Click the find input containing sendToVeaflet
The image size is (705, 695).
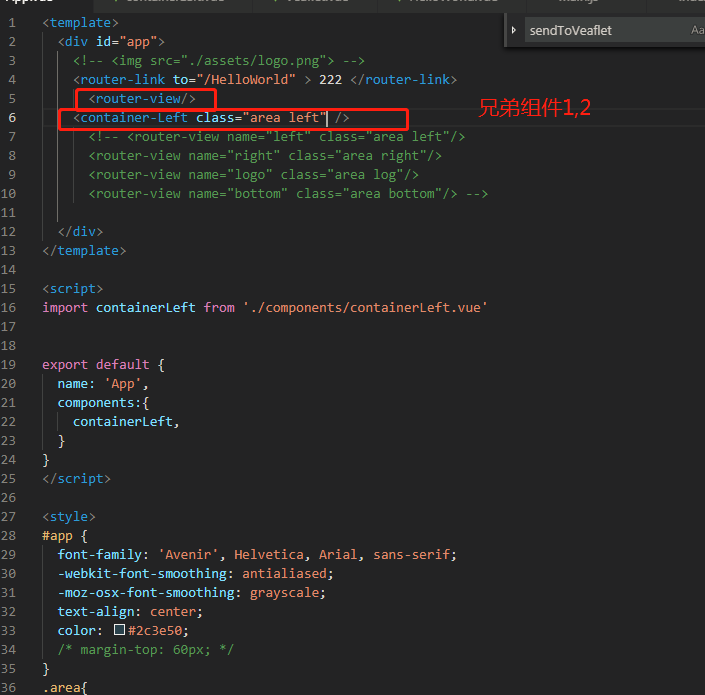point(615,30)
